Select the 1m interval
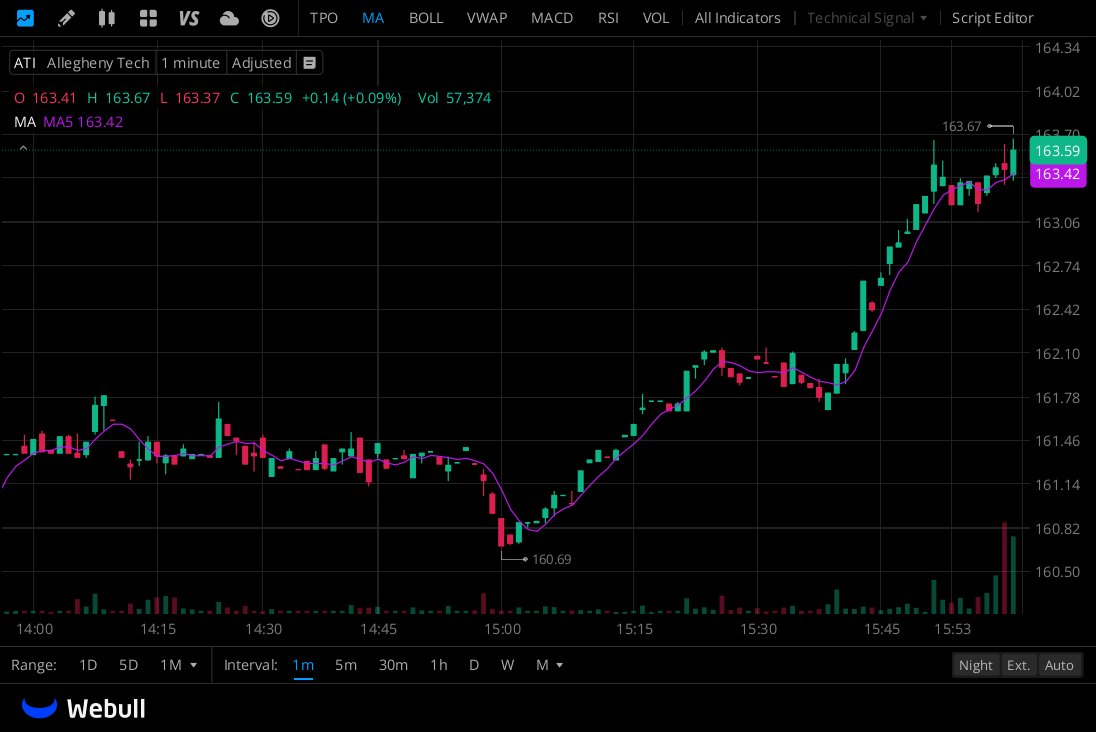The height and width of the screenshot is (732, 1096). tap(303, 665)
